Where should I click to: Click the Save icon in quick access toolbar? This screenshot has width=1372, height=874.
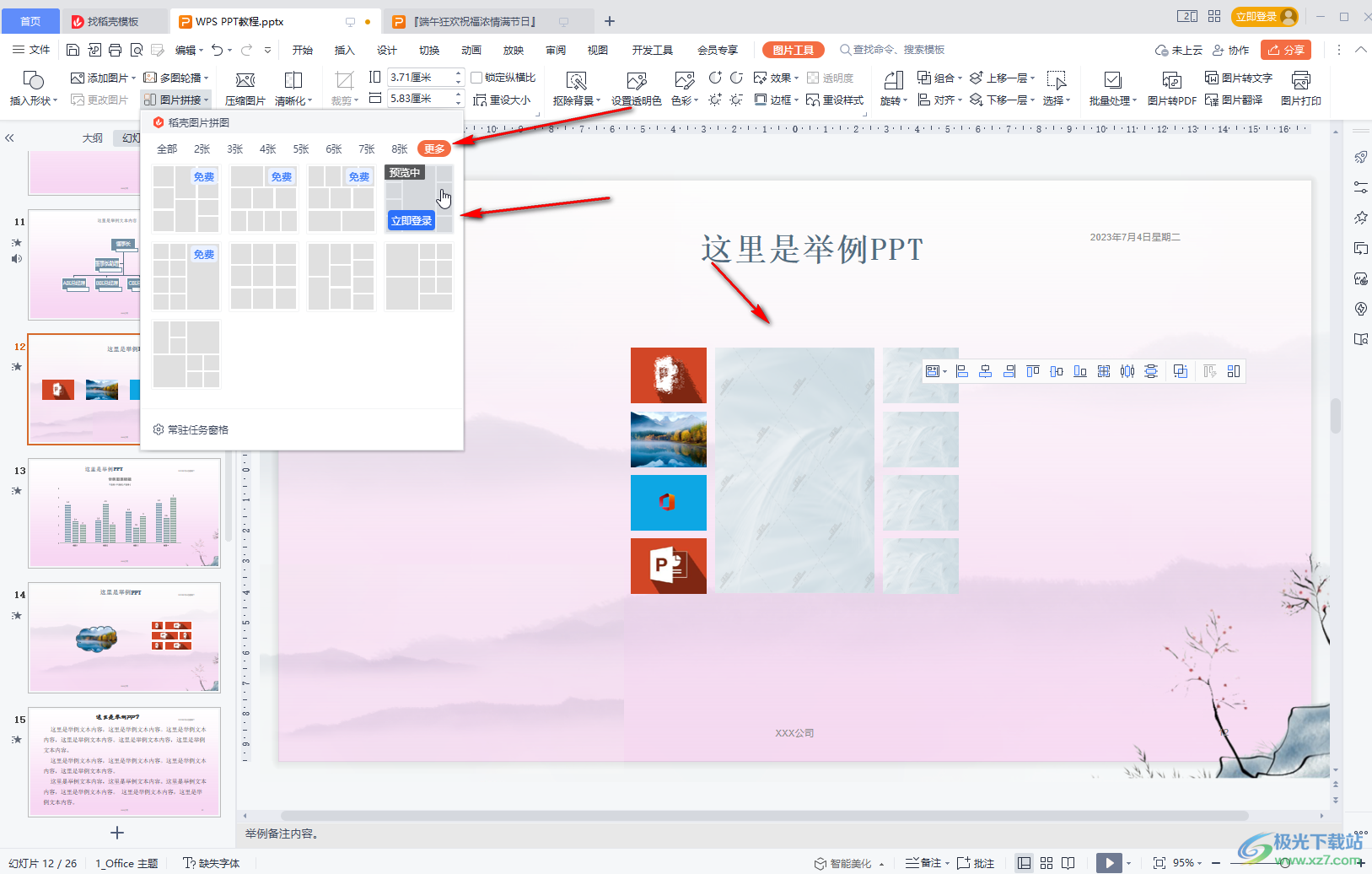[73, 50]
